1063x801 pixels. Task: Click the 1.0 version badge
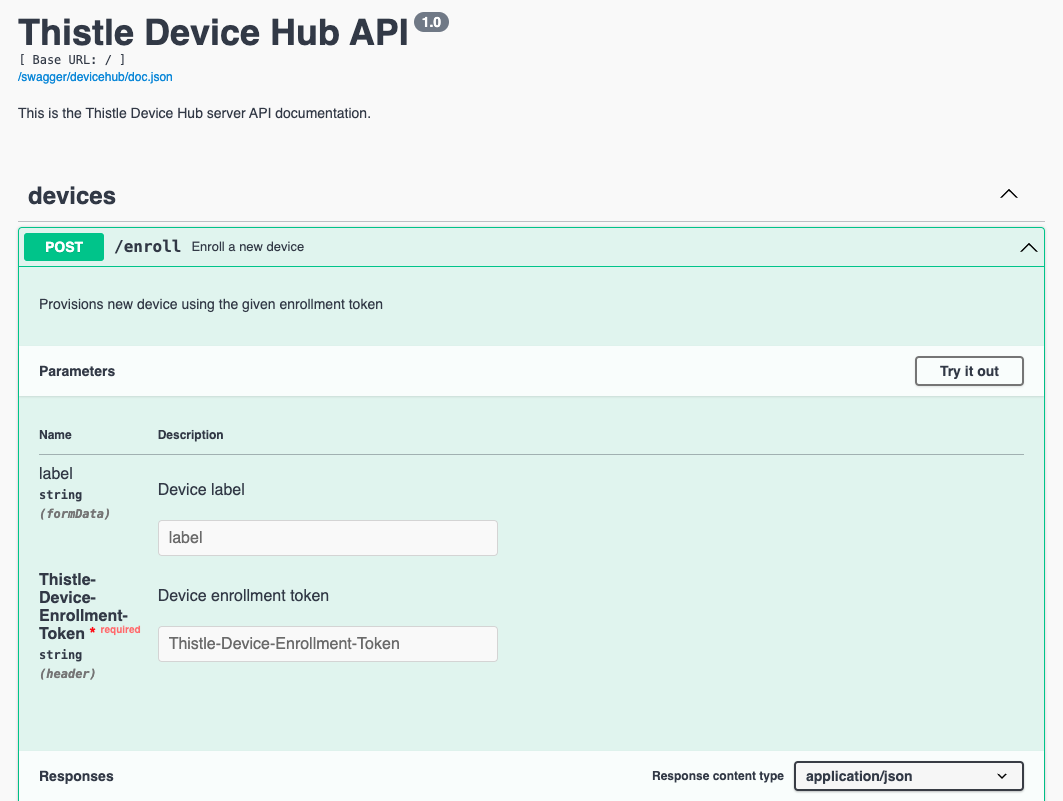431,22
